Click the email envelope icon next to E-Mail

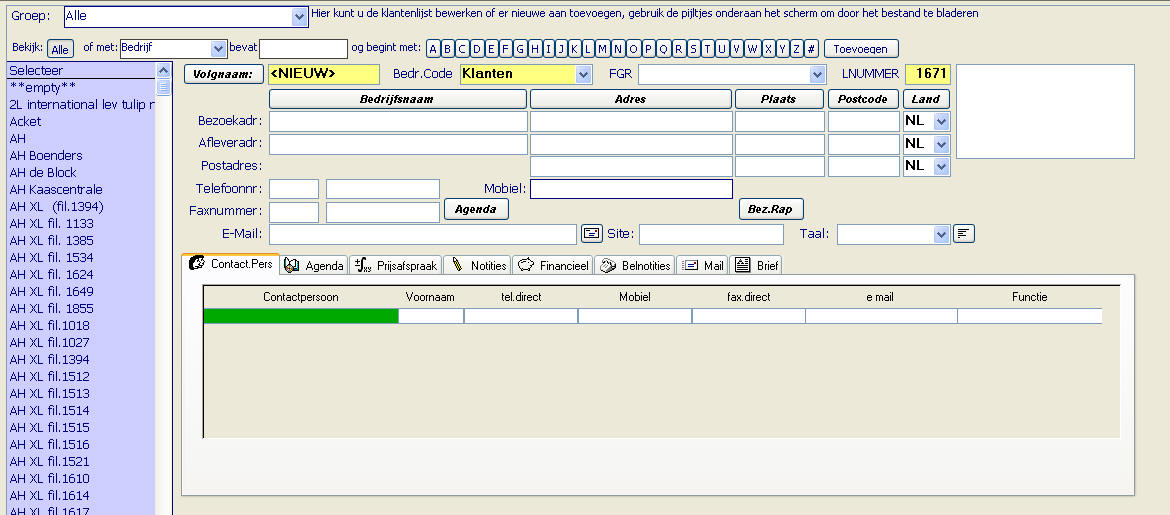click(591, 234)
